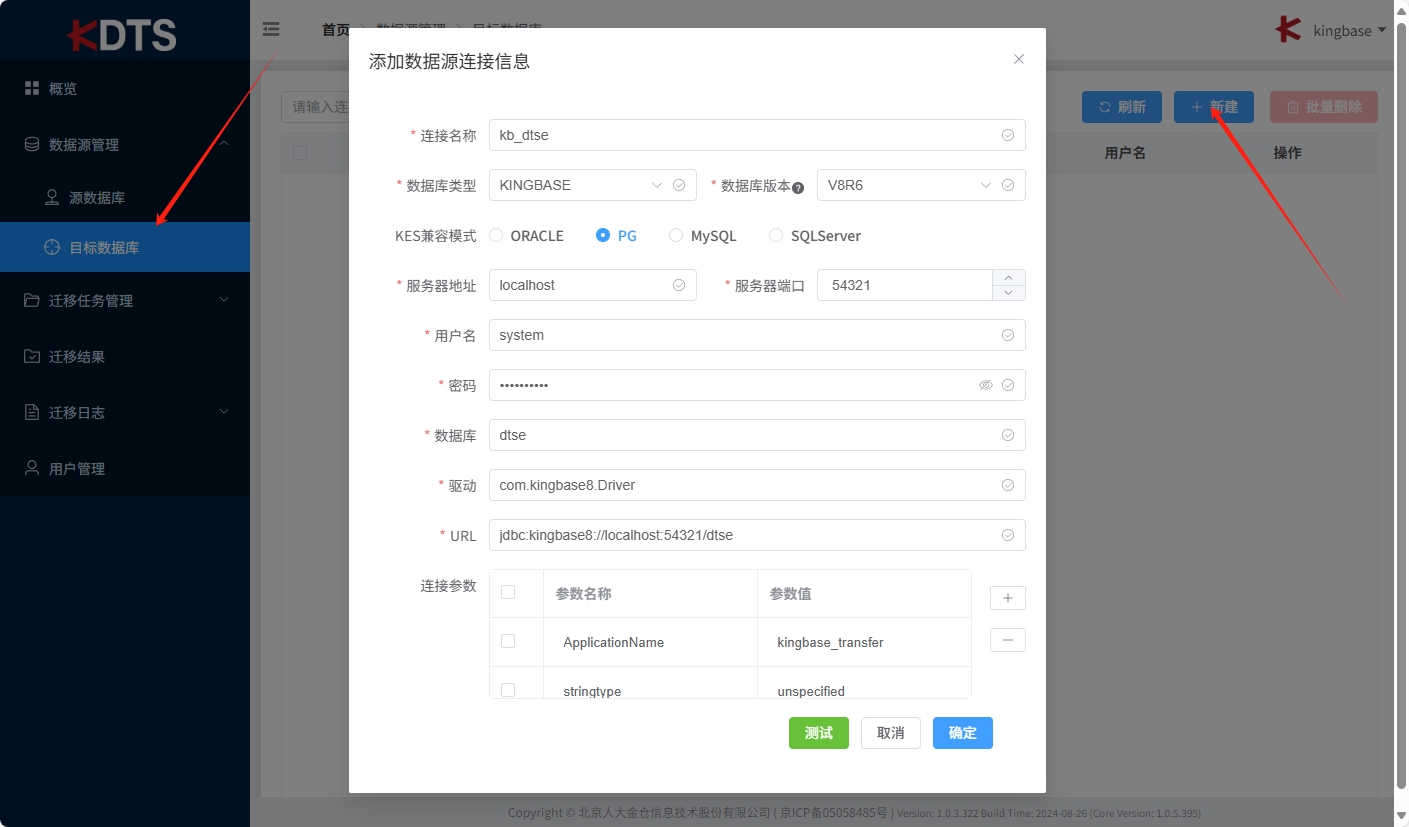
Task: Check the select-all checkbox in 连接参数 header
Action: coord(508,592)
